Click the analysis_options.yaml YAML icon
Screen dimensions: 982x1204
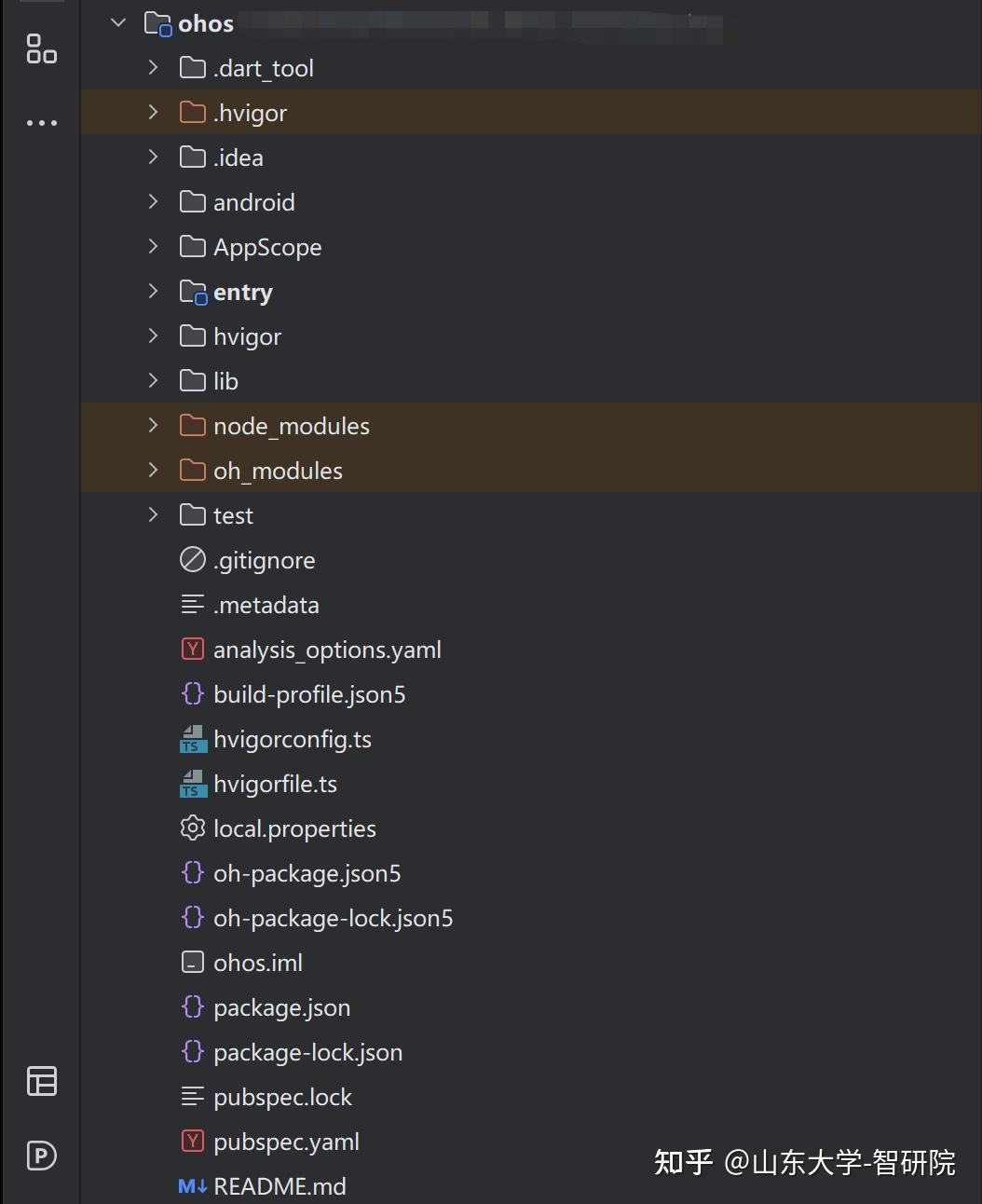193,650
